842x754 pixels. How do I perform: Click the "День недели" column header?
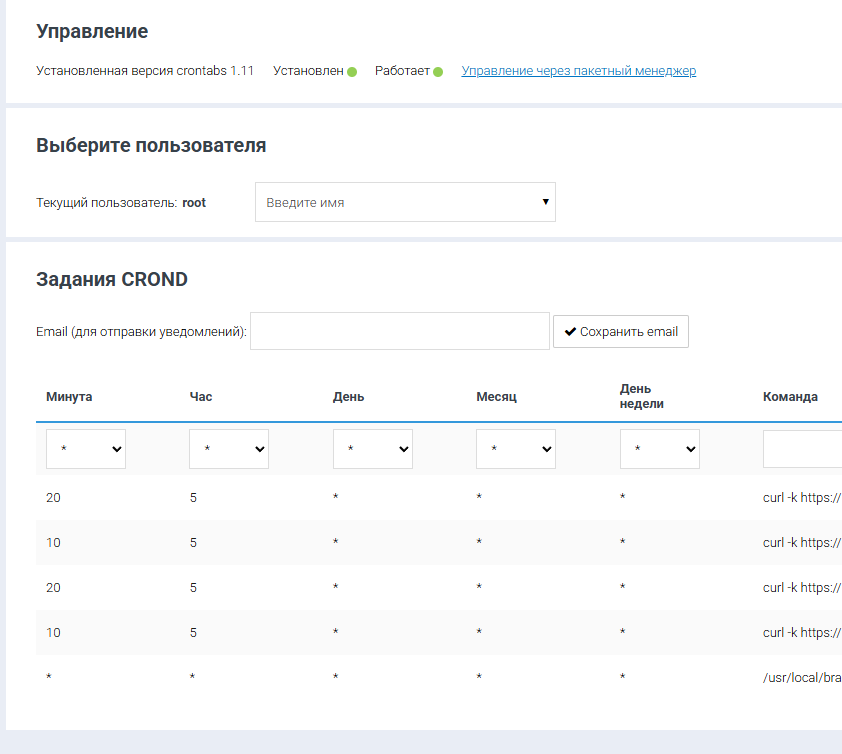(x=642, y=396)
